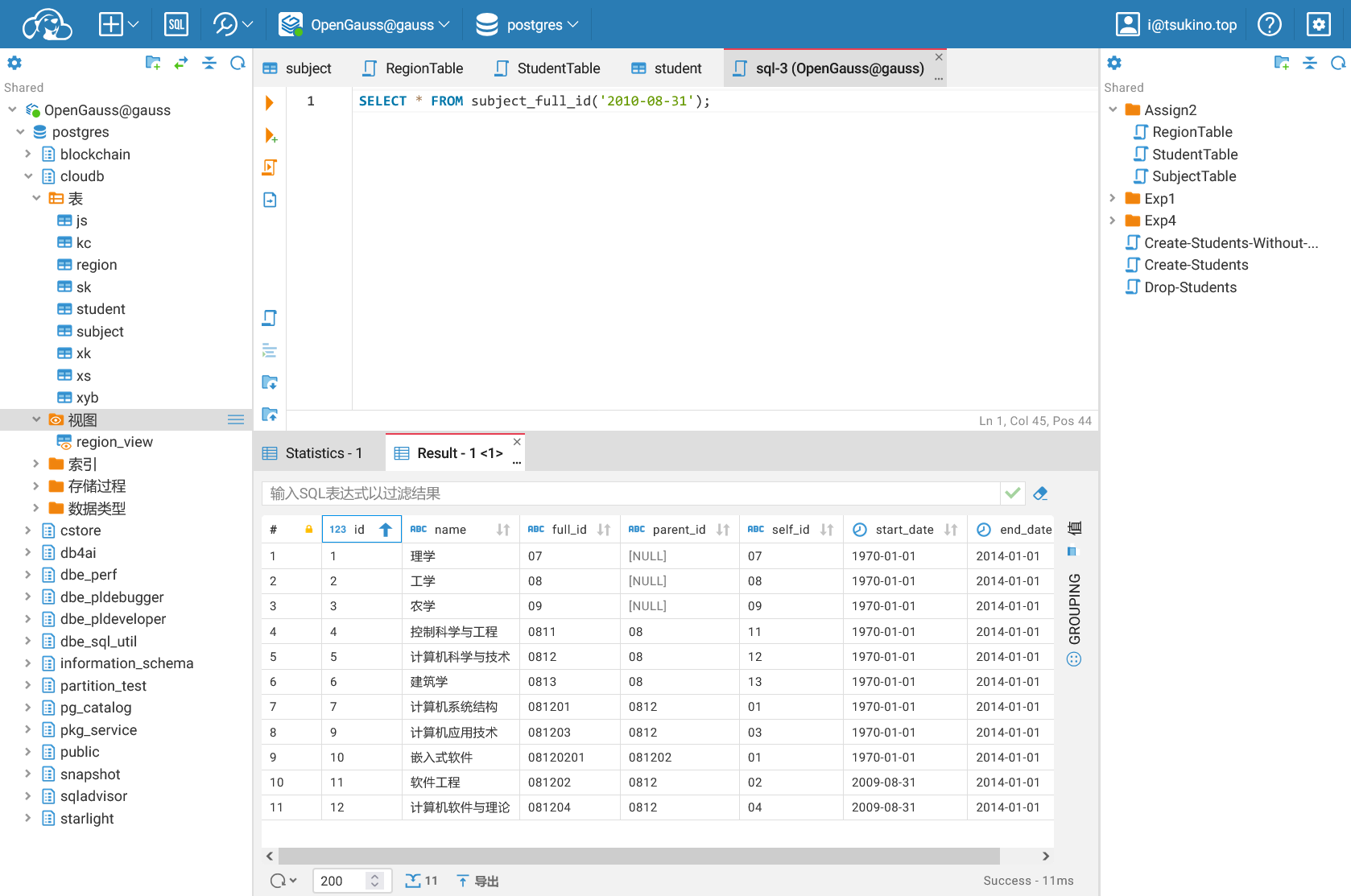The image size is (1351, 896).
Task: Open the Create-Students script
Action: 1196,265
